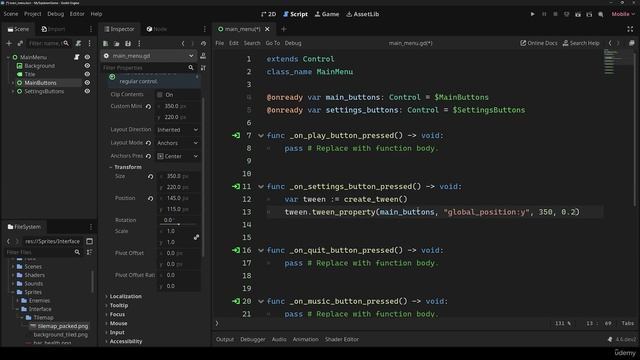Fold the _on_settings_button_pressed function
The height and width of the screenshot is (360, 640).
coord(261,187)
